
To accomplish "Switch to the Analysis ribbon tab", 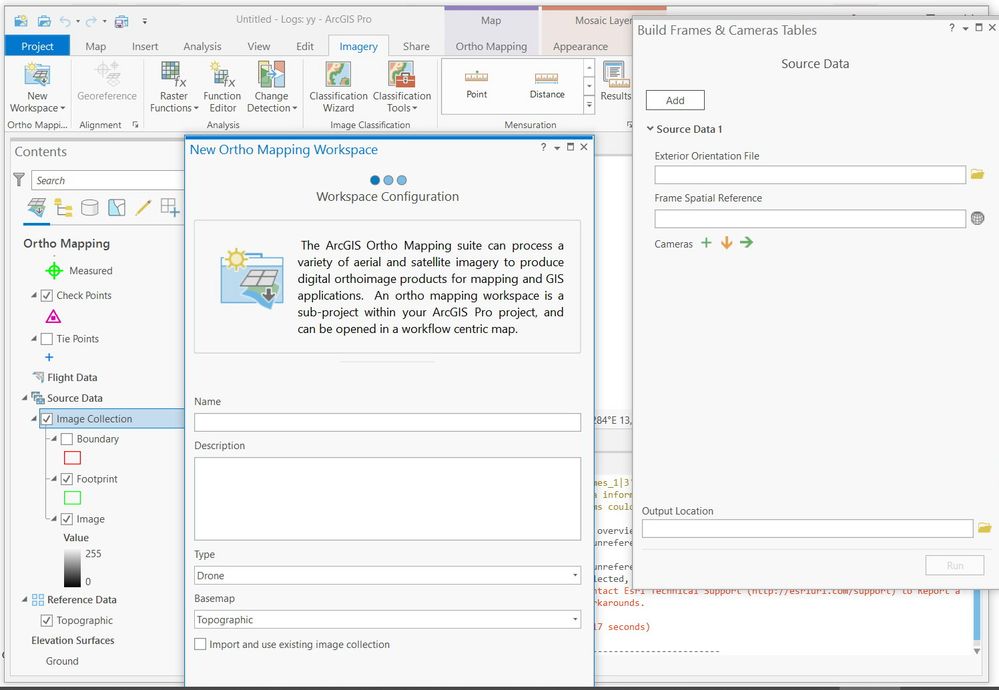I will coord(202,47).
